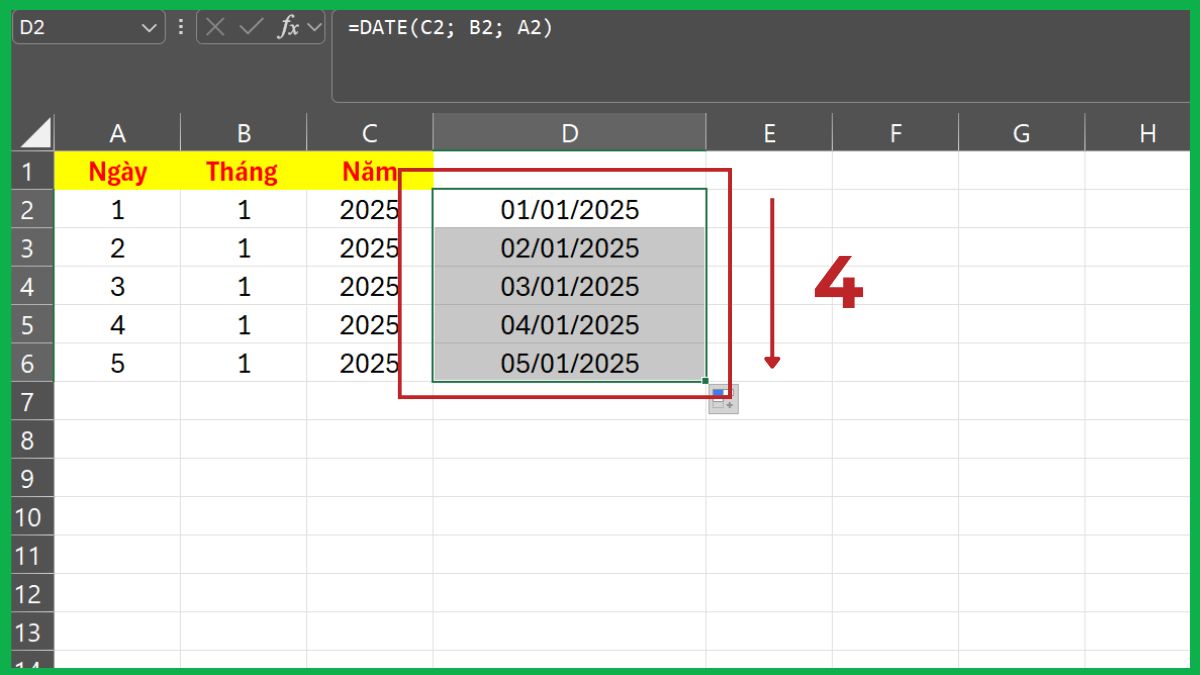This screenshot has height=675, width=1200.
Task: Click the Enter (checkmark) icon on the formula bar
Action: 252,27
